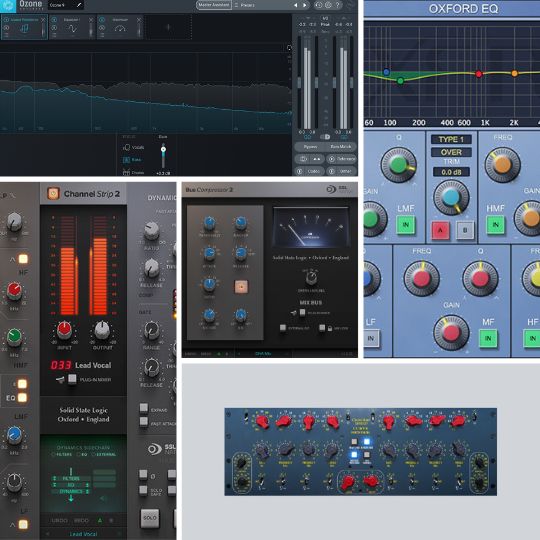Click the Bypass button in Ozone
Viewport: 540px width, 540px height.
coord(310,147)
